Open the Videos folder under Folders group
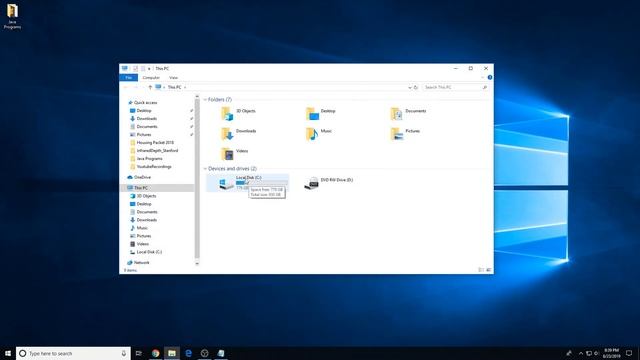This screenshot has height=360, width=640. coord(234,153)
